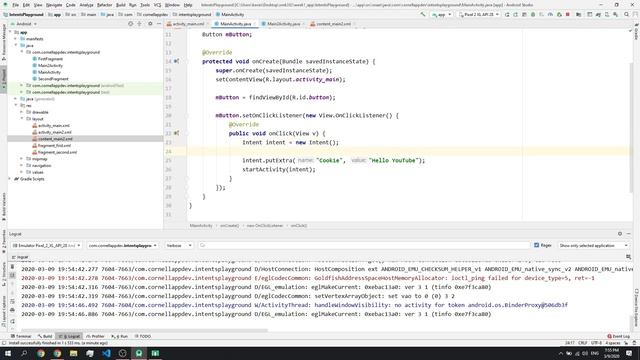The height and width of the screenshot is (360, 640).
Task: Click the Debug app bug icon
Action: 533,14
